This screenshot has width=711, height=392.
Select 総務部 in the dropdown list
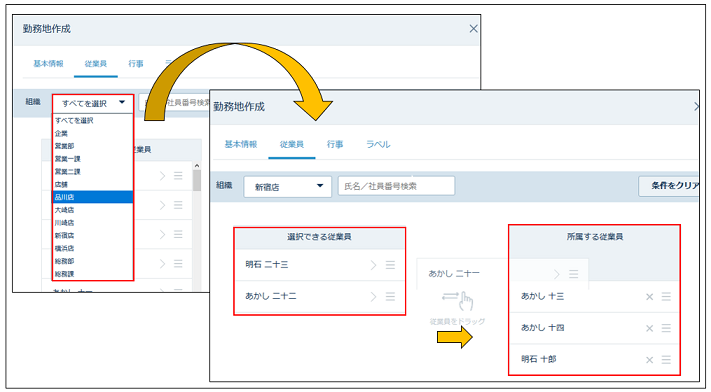[x=93, y=261]
